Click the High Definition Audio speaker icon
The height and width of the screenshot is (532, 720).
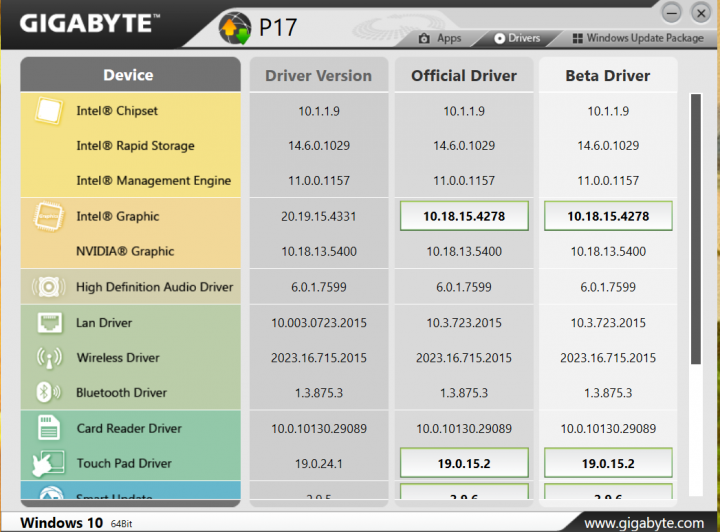coord(48,287)
